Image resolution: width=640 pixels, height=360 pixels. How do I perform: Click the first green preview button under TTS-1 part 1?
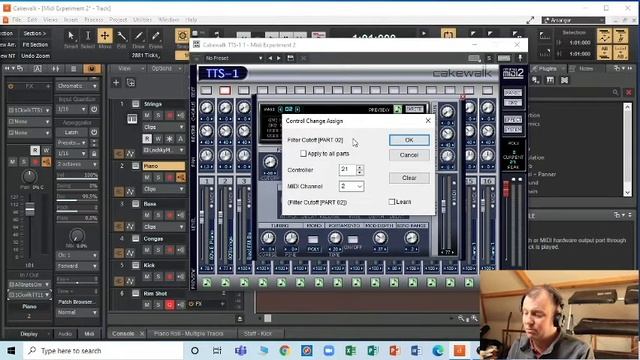point(207,282)
